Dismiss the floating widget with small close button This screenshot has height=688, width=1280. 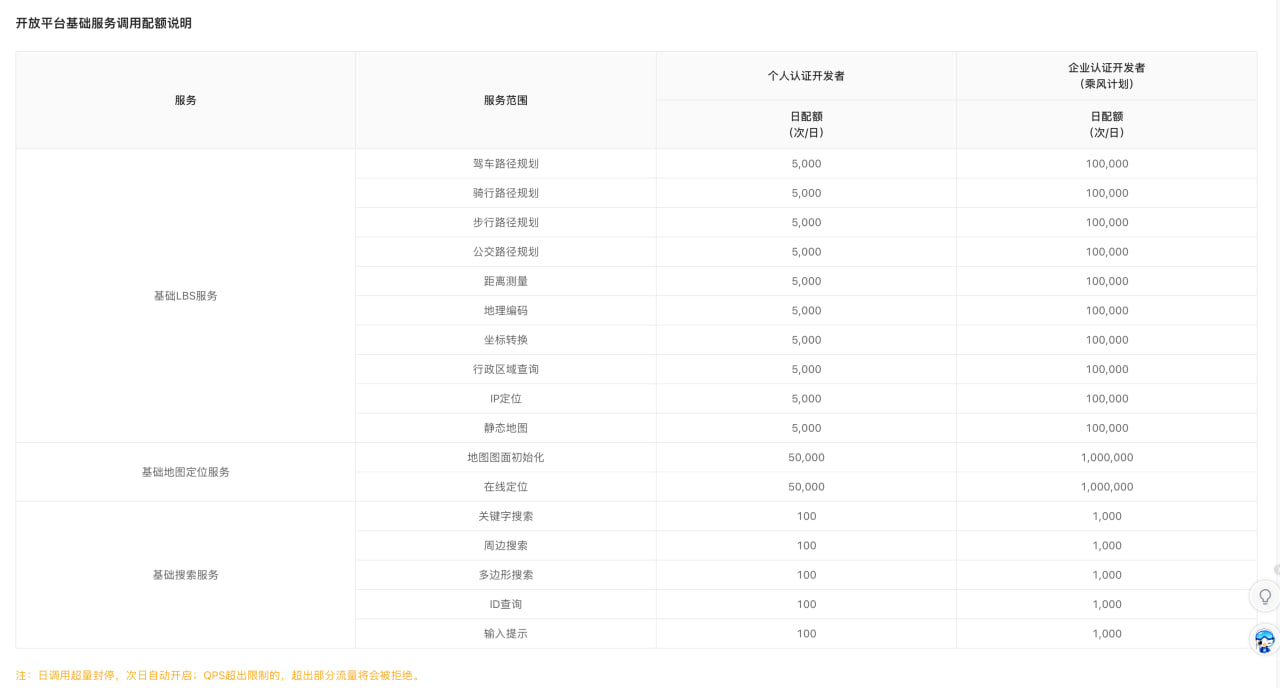[1276, 570]
